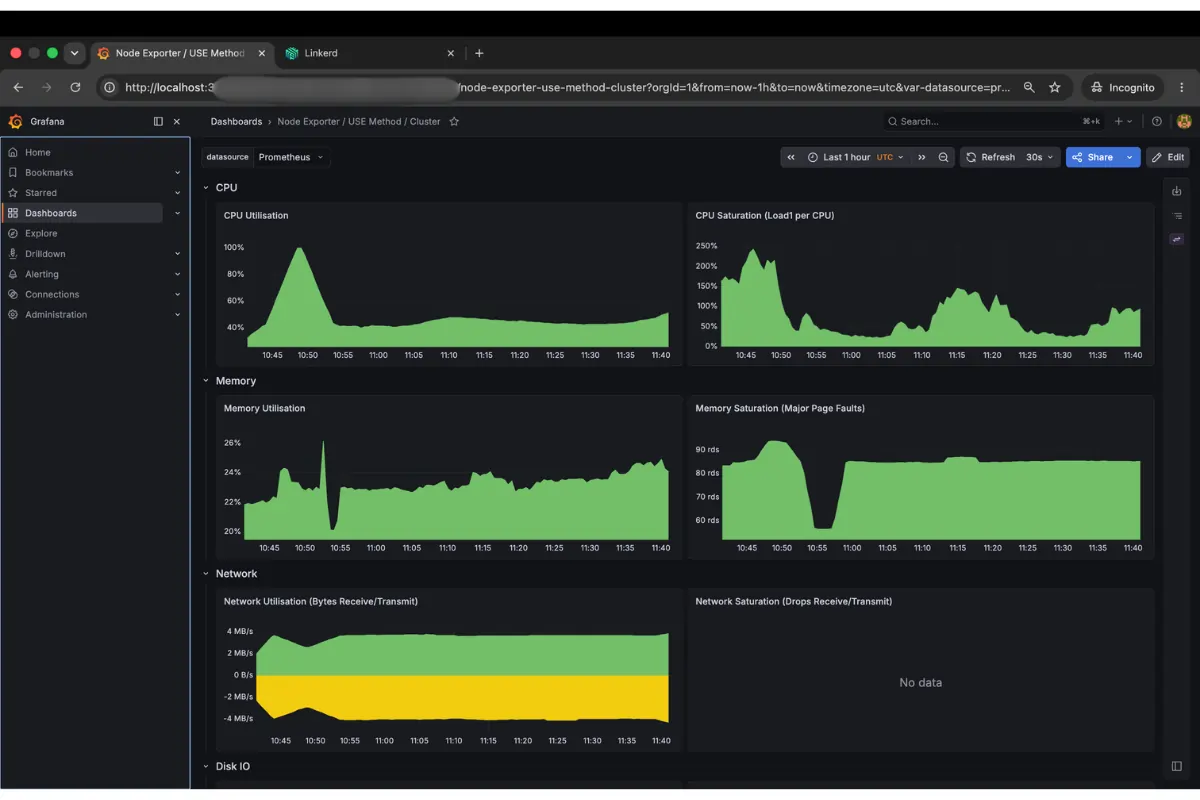The width and height of the screenshot is (1200, 800).
Task: Click the export icon in right rail
Action: tap(1177, 191)
